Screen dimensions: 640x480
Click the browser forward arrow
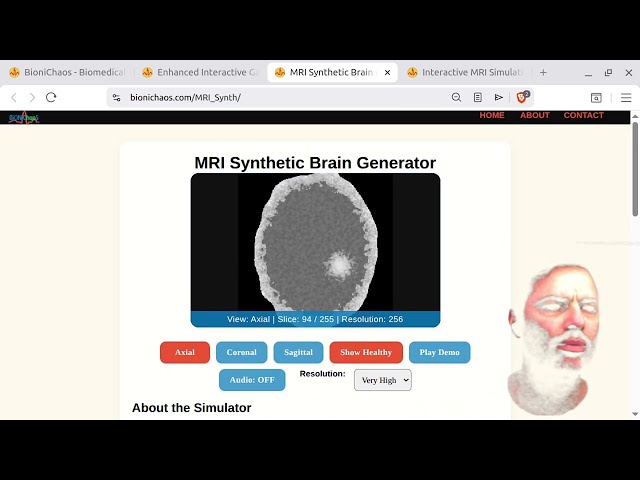[32, 98]
